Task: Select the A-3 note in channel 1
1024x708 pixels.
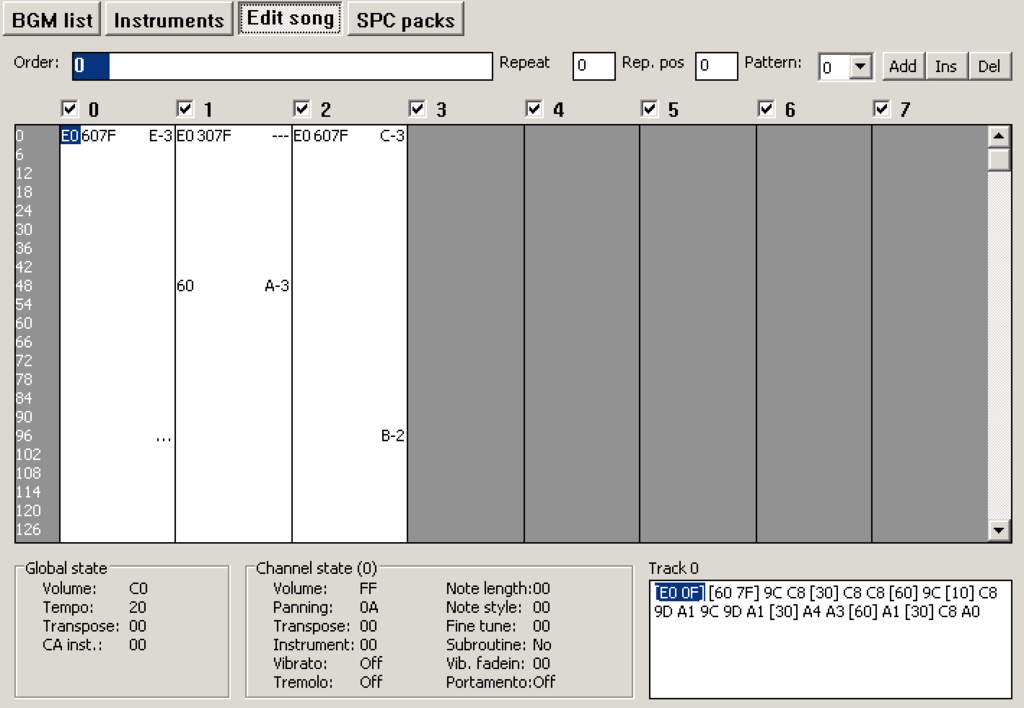Action: pos(277,285)
